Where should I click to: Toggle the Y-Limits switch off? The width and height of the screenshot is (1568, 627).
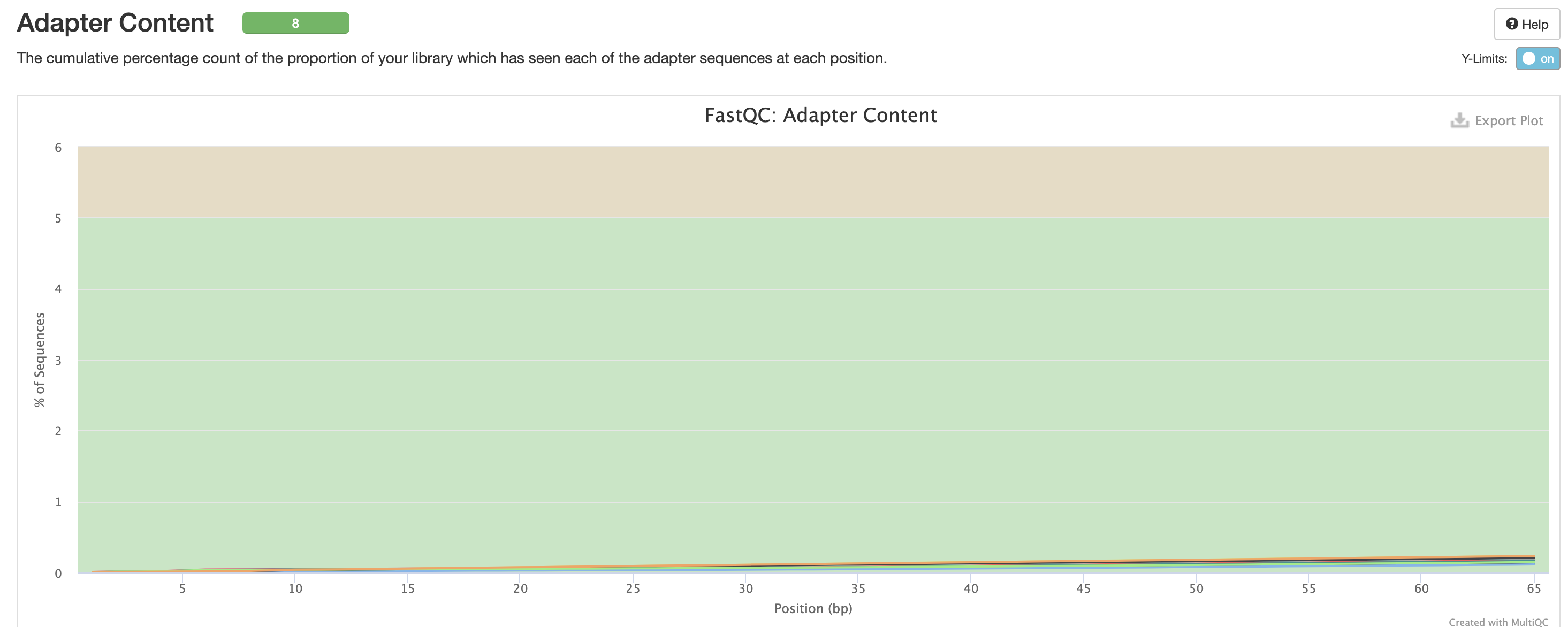pyautogui.click(x=1537, y=58)
